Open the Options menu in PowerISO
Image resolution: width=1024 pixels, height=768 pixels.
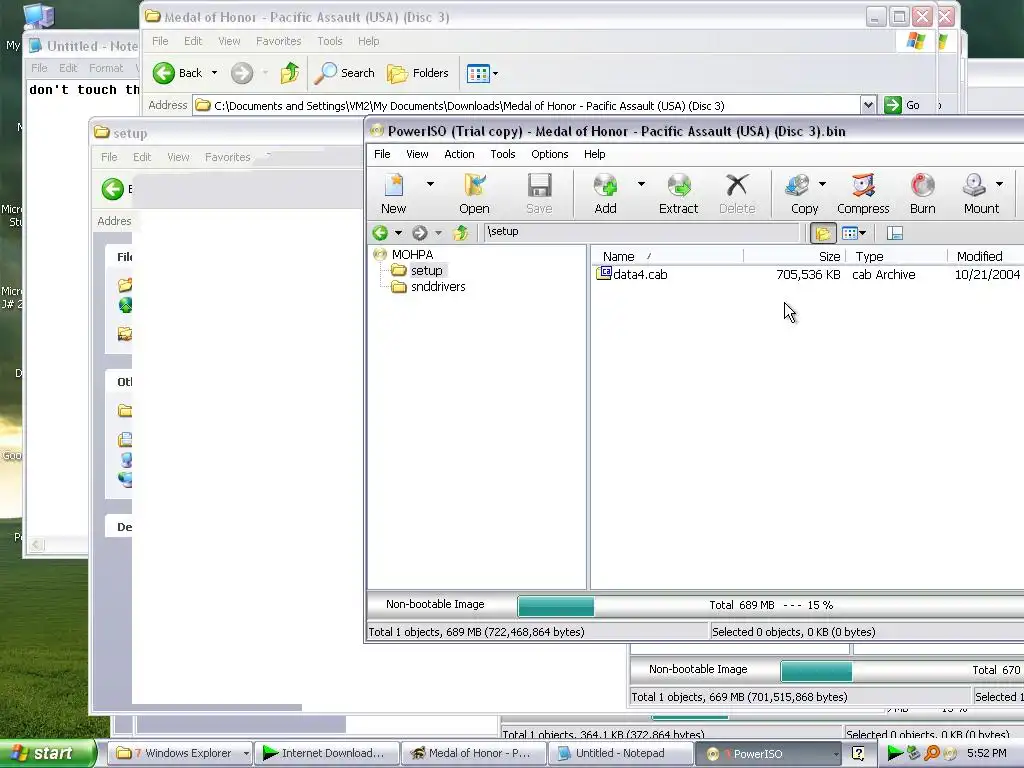click(549, 154)
